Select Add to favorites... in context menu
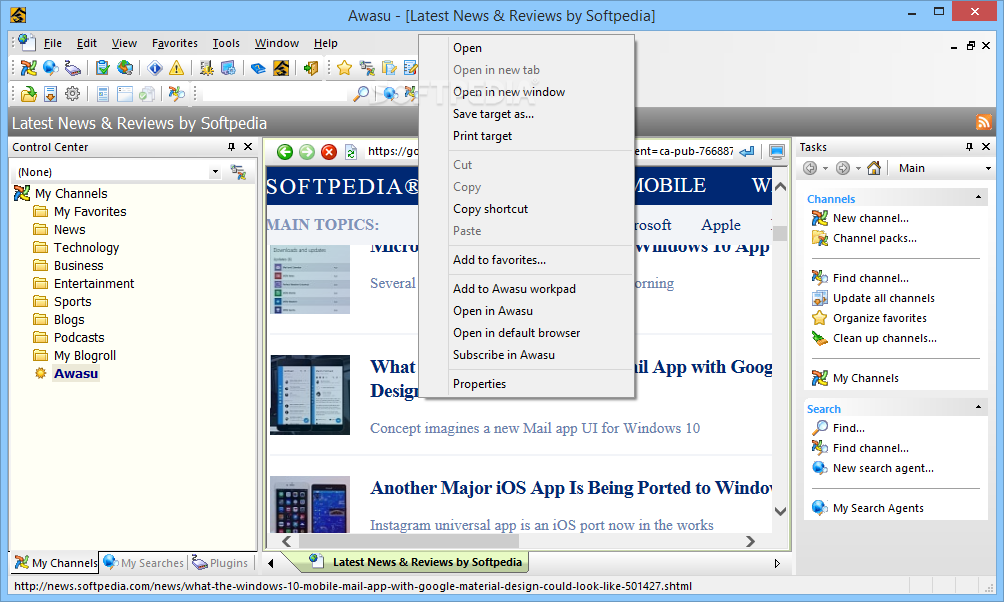Screen dimensions: 1004x602 (499, 260)
